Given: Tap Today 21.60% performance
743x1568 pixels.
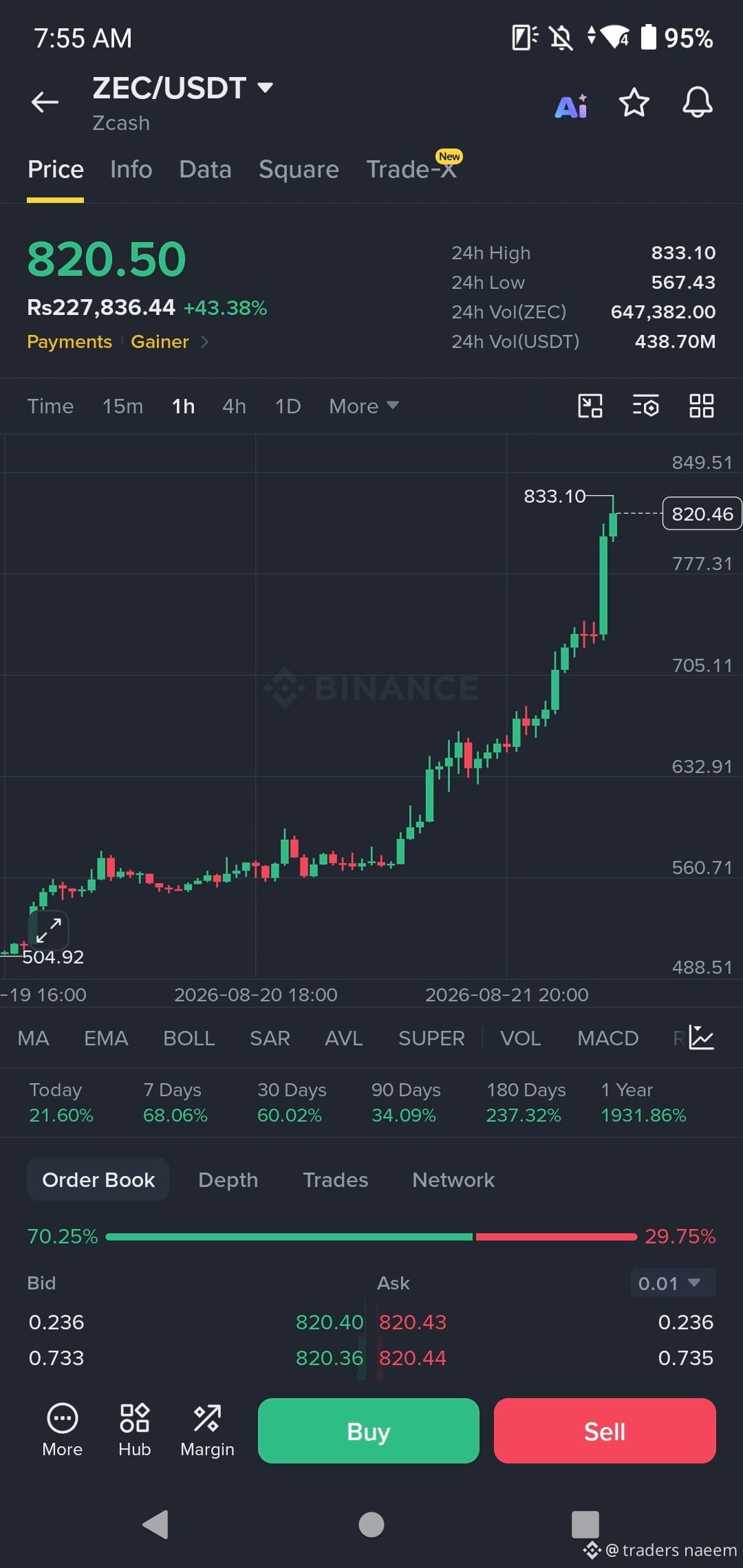Looking at the screenshot, I should [x=61, y=1102].
